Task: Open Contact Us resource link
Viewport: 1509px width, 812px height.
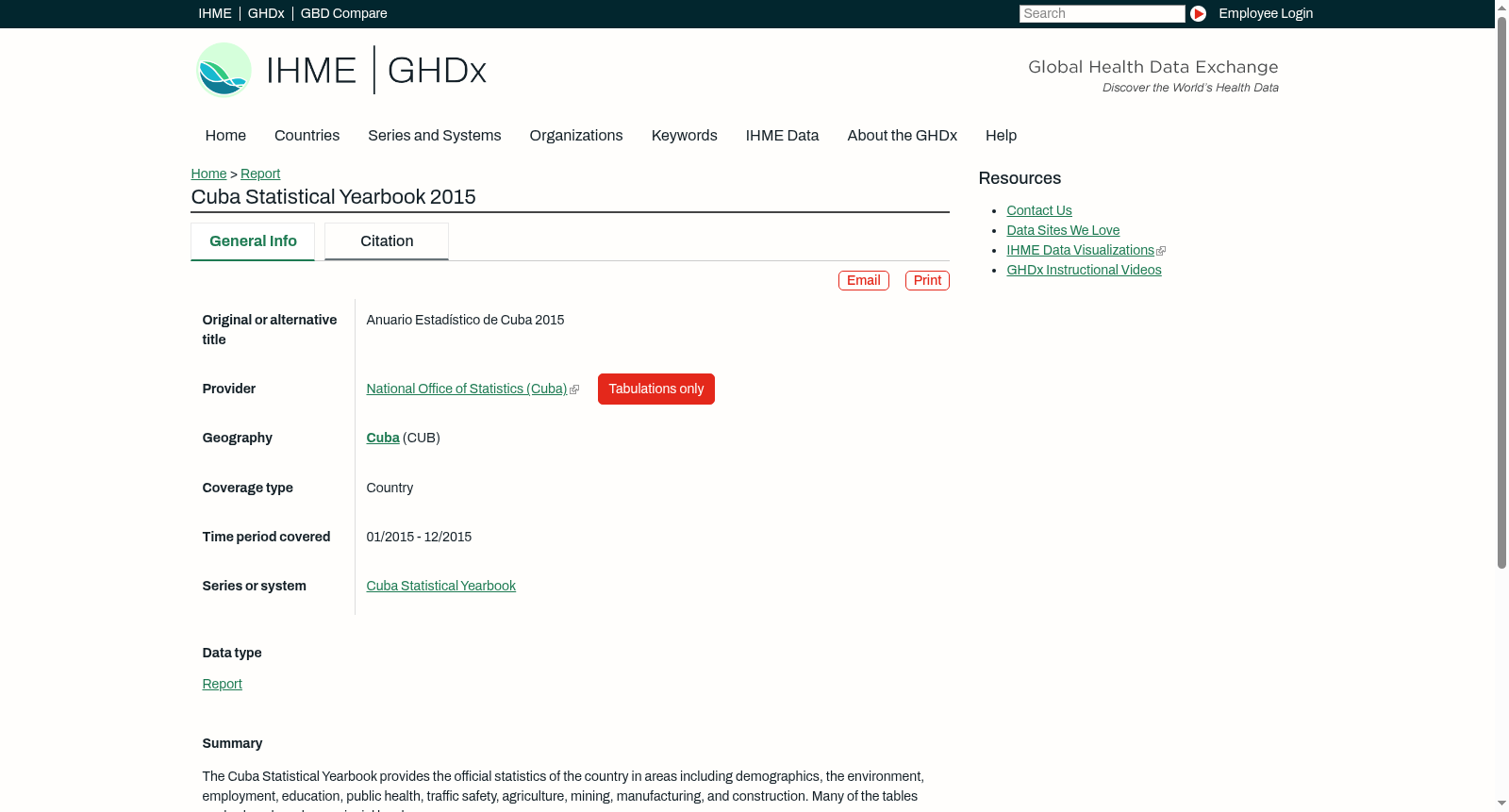Action: click(1039, 210)
